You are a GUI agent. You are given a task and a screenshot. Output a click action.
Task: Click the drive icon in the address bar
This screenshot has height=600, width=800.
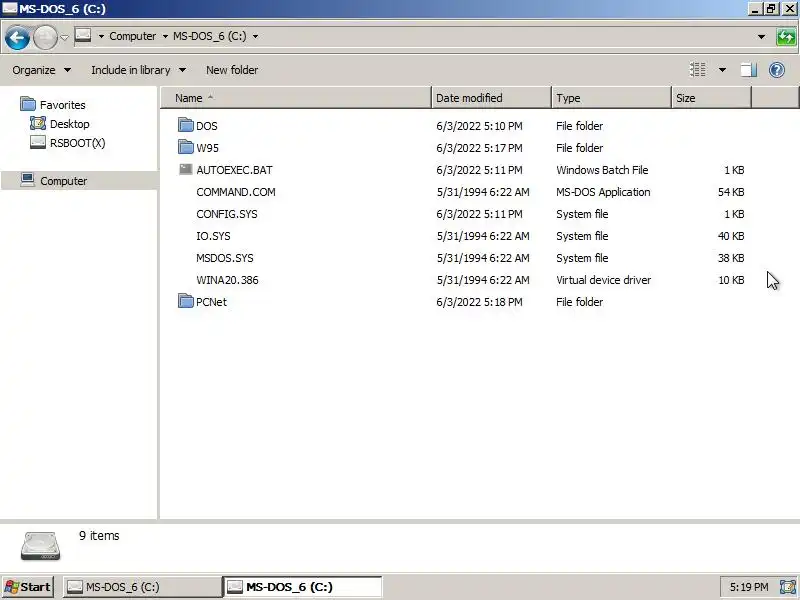(x=83, y=36)
